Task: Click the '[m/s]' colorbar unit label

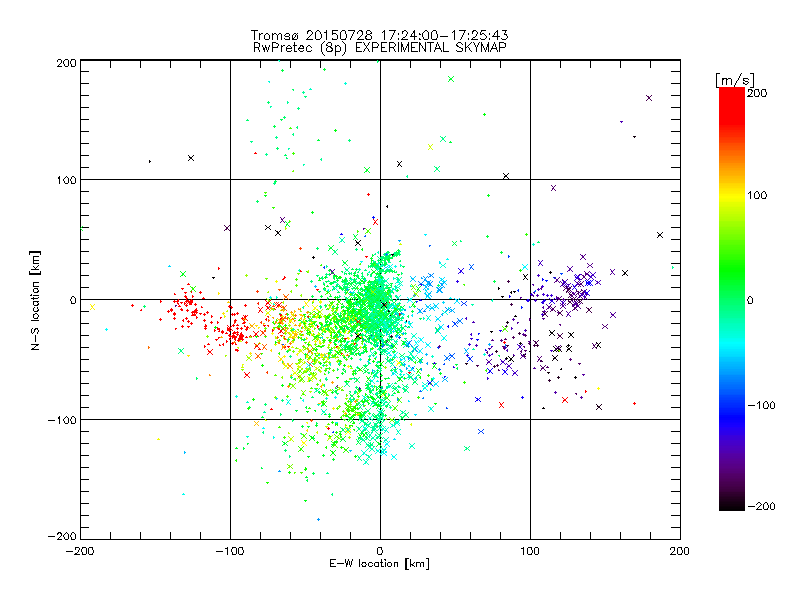Action: click(x=735, y=80)
